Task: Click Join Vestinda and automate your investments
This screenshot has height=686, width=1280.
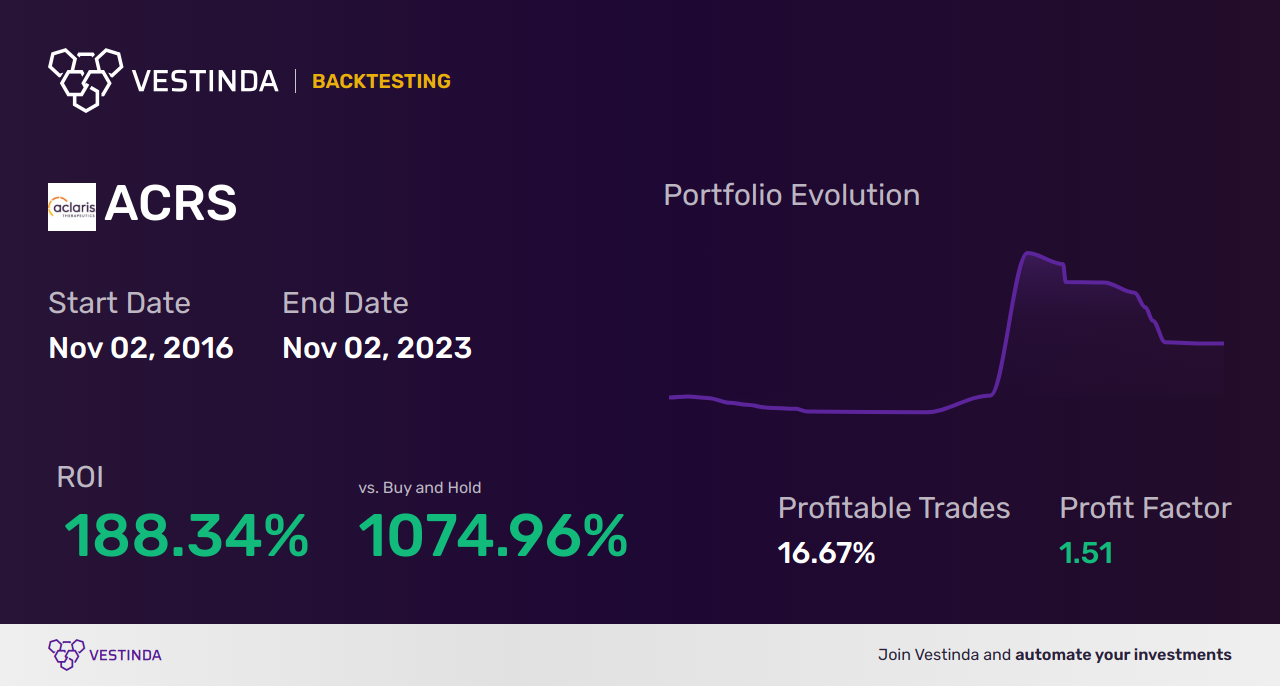Action: [x=1055, y=655]
